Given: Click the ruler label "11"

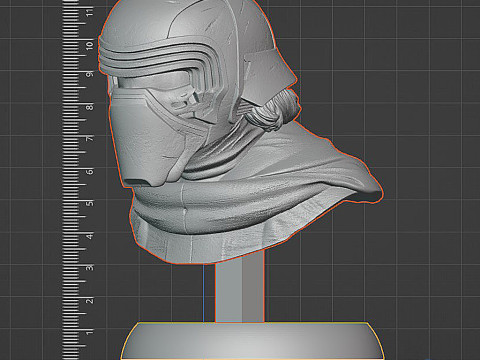Looking at the screenshot, I should (90, 13).
